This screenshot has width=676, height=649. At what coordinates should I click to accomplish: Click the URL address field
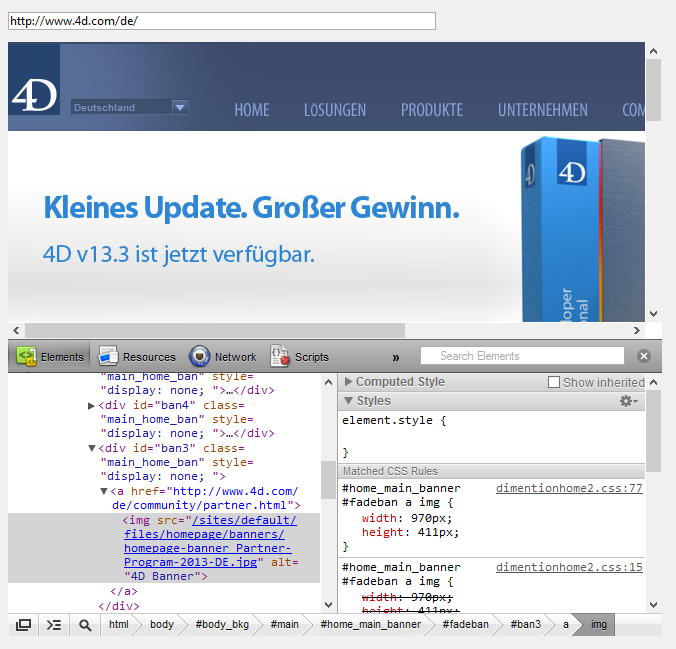click(x=222, y=21)
